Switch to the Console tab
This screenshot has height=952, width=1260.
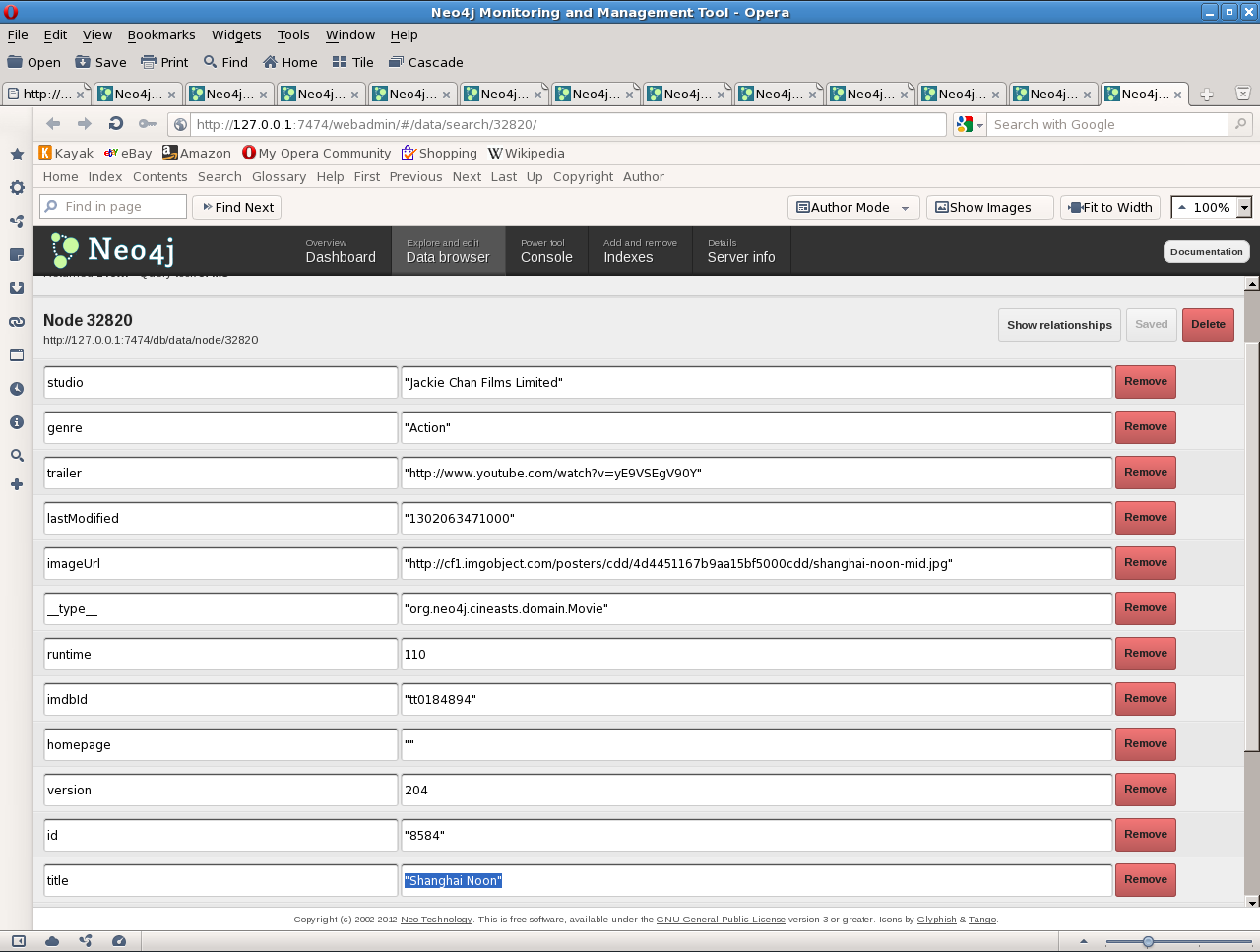[546, 251]
